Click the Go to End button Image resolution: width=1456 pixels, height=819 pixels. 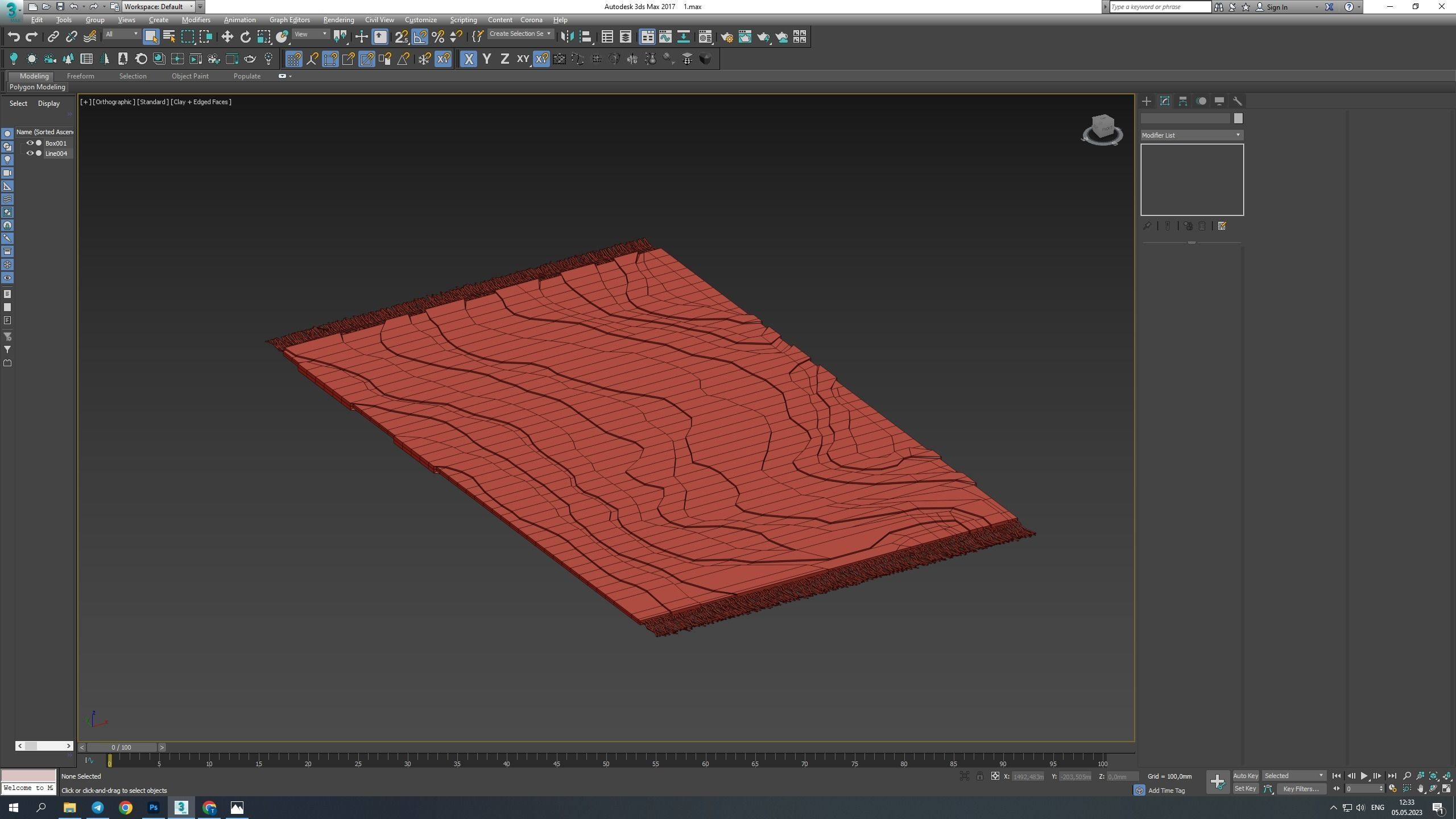click(1392, 776)
